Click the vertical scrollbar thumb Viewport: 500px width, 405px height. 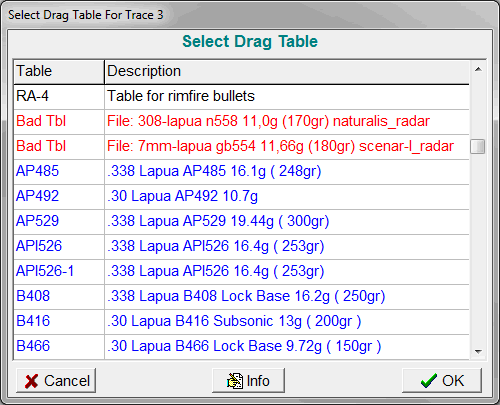(478, 146)
